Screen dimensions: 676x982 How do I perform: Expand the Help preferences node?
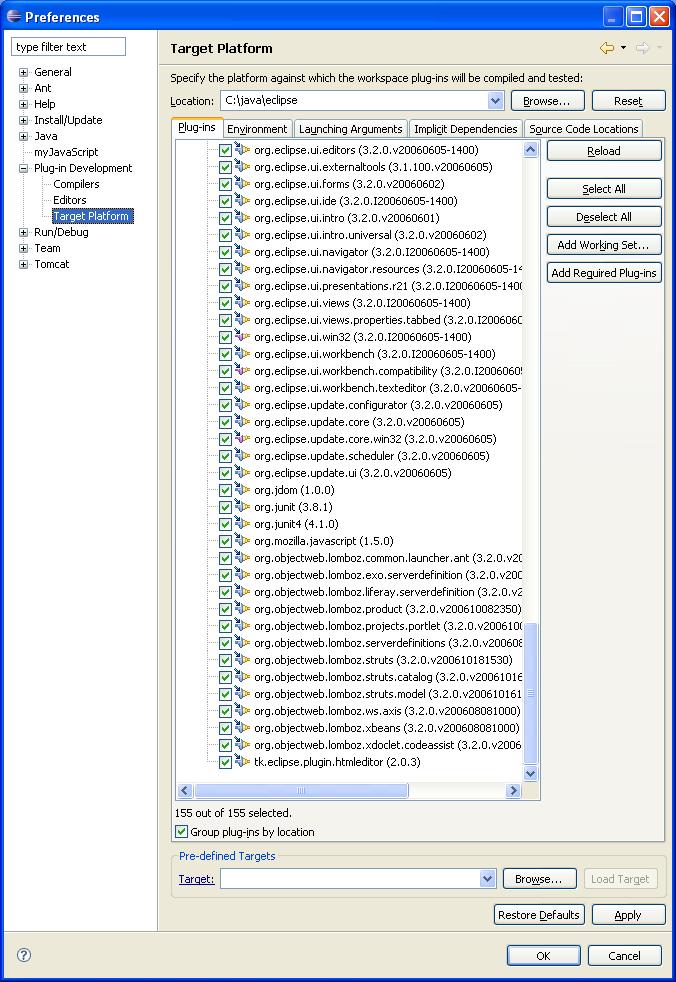point(23,104)
